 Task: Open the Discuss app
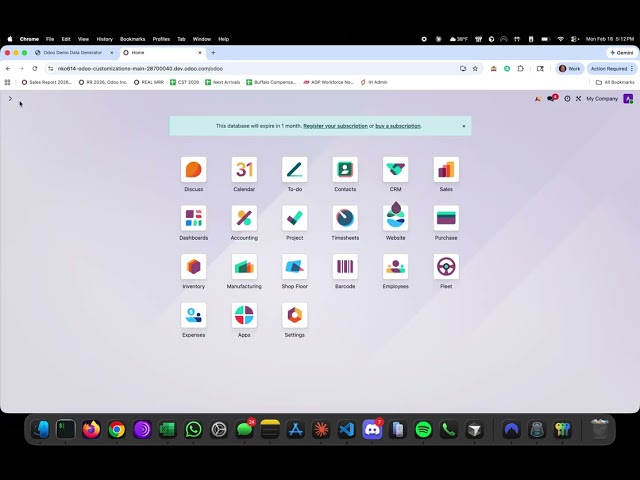193,169
